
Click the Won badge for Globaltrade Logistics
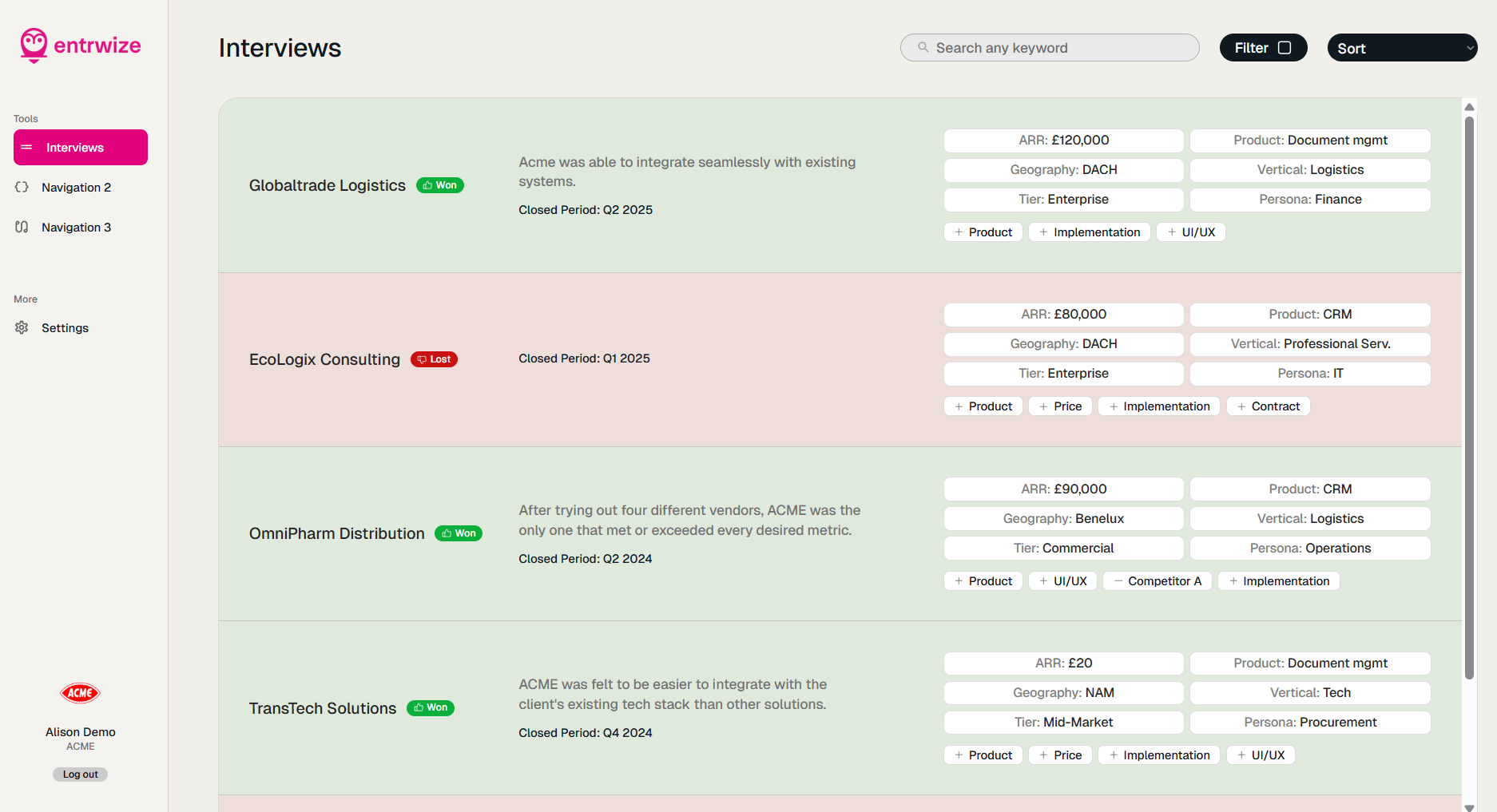click(x=440, y=185)
